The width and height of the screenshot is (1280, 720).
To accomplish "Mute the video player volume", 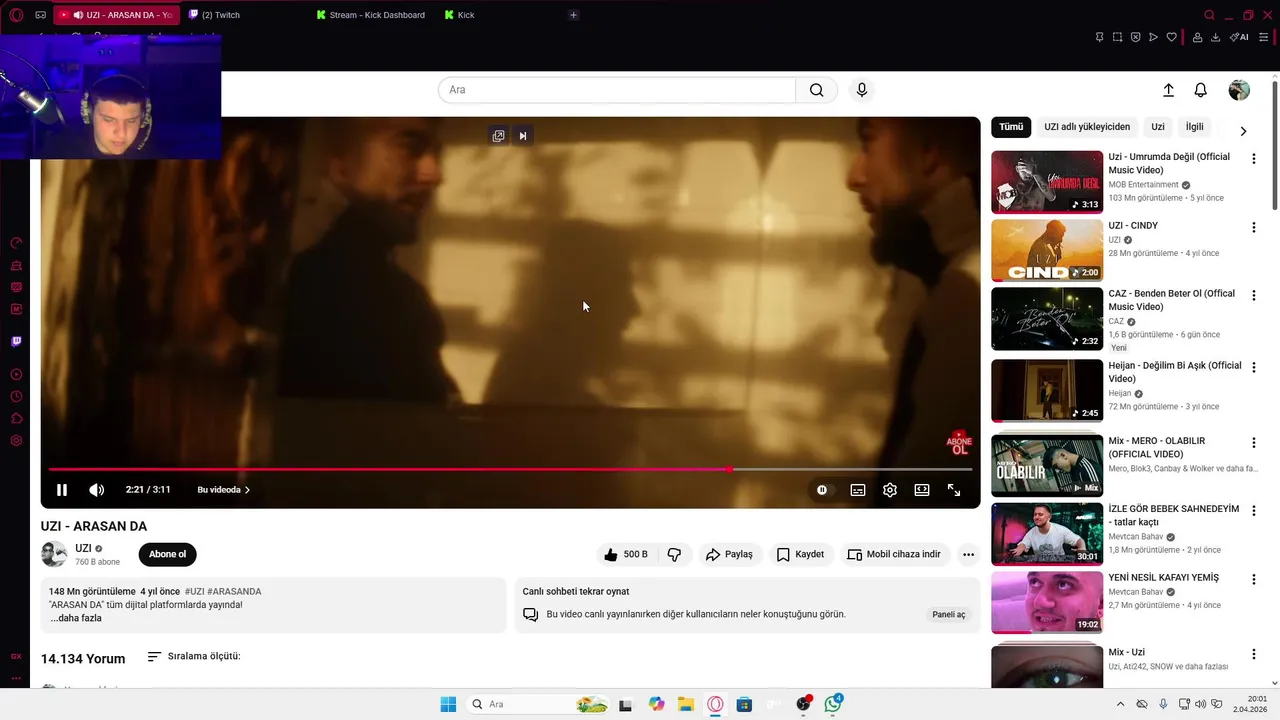I will pyautogui.click(x=96, y=490).
